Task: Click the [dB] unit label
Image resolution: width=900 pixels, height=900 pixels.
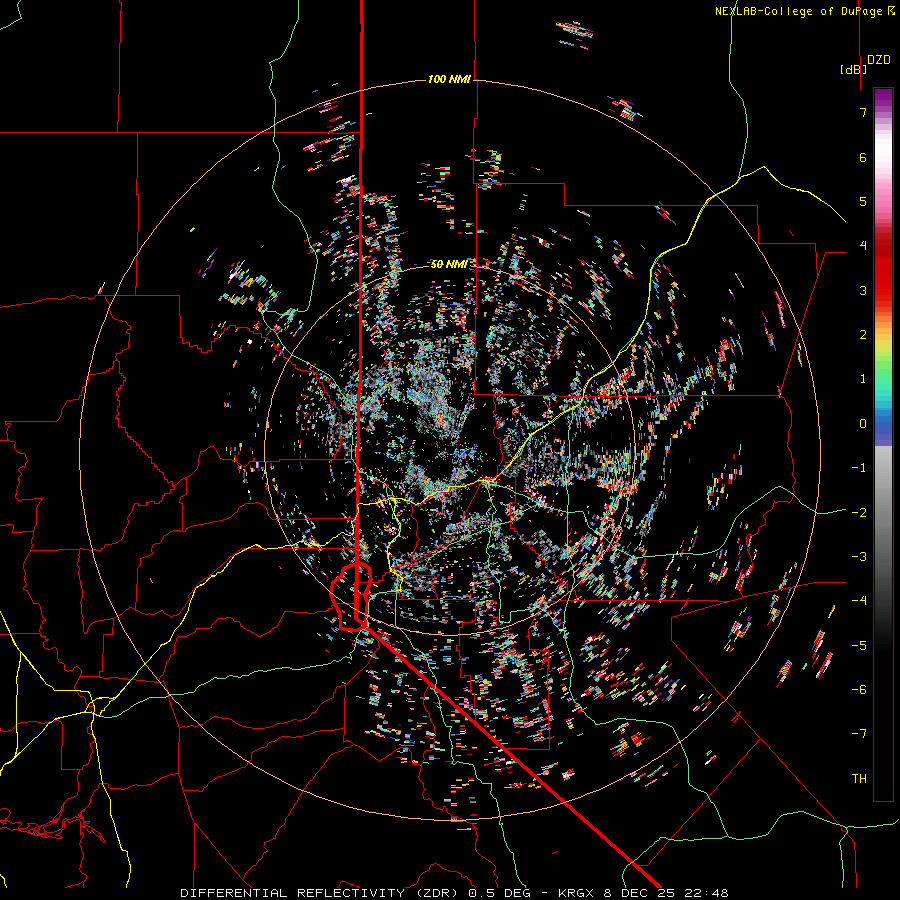Action: click(x=854, y=69)
